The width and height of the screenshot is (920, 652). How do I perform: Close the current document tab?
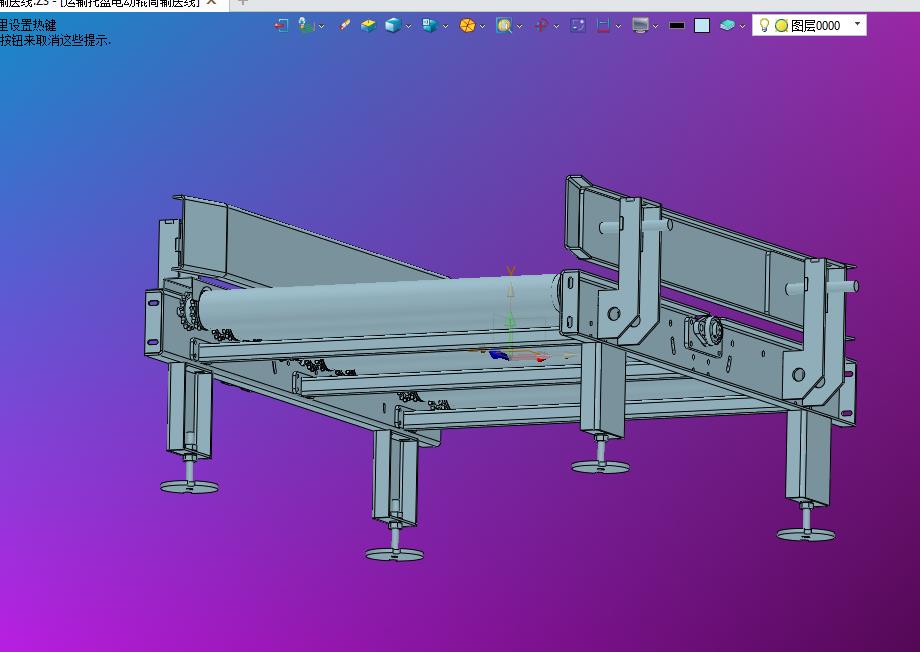coord(212,2)
